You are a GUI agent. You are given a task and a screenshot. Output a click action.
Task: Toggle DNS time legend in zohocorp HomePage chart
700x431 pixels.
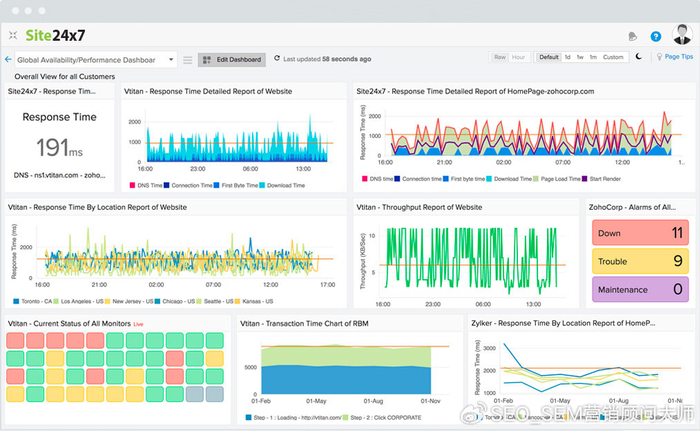377,179
